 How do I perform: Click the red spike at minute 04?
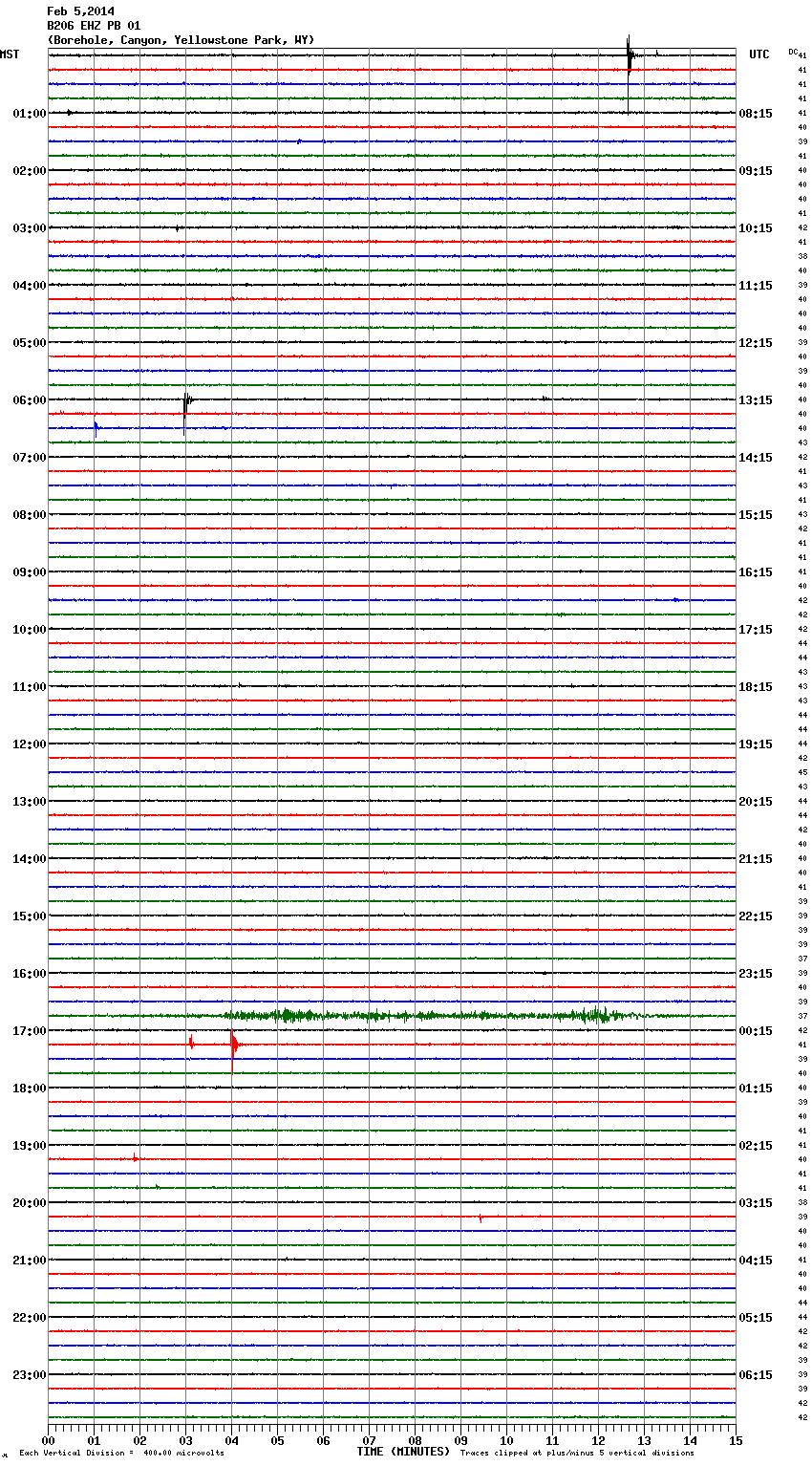tap(233, 1045)
